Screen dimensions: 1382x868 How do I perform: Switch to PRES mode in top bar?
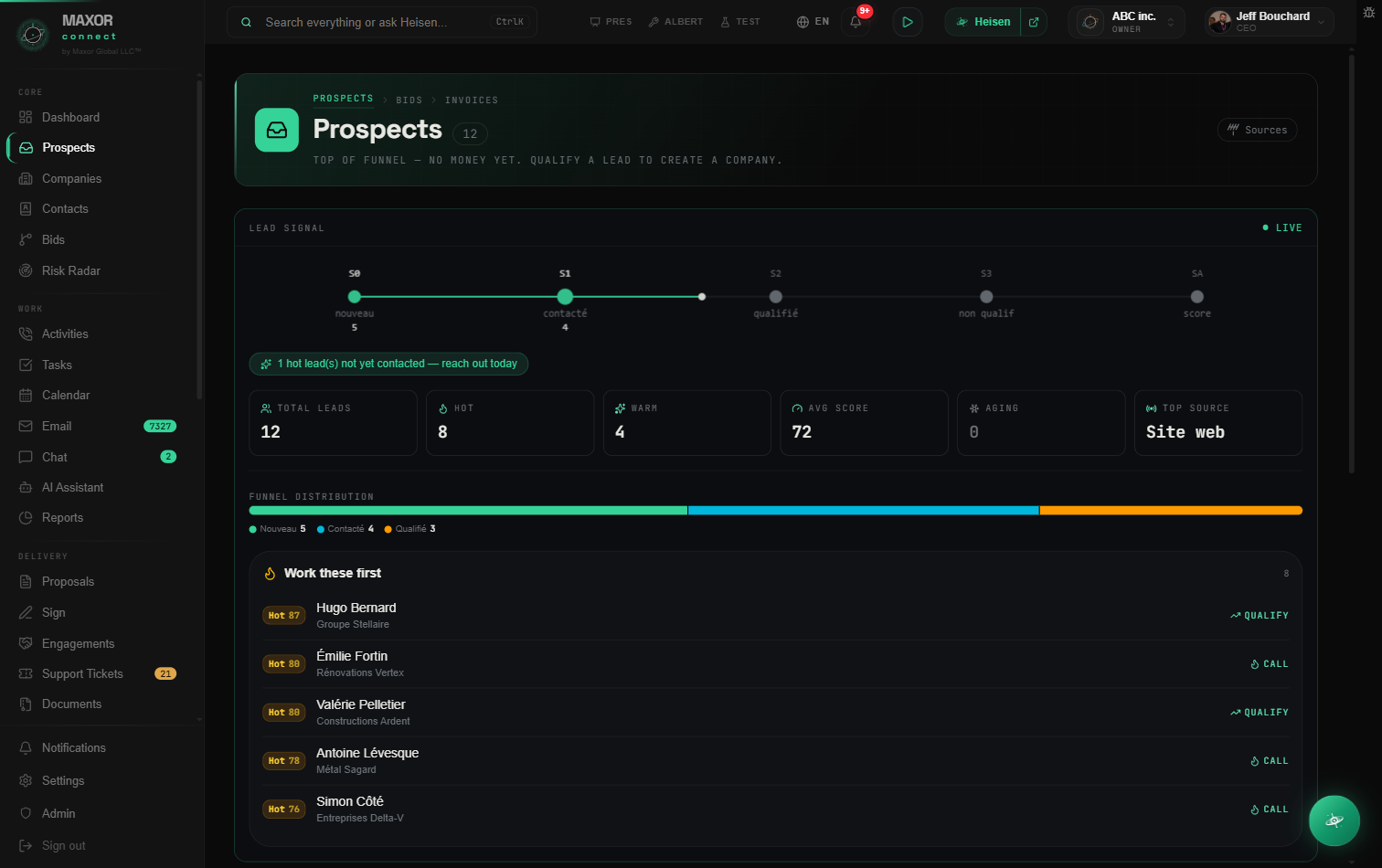point(611,22)
